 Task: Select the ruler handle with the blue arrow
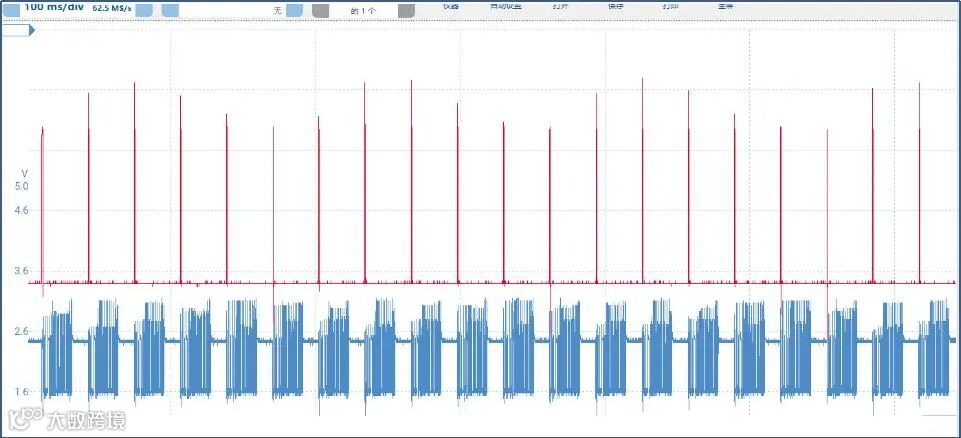pos(19,30)
